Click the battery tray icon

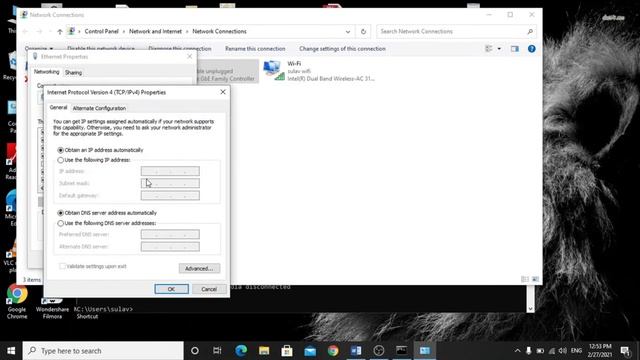click(540, 351)
